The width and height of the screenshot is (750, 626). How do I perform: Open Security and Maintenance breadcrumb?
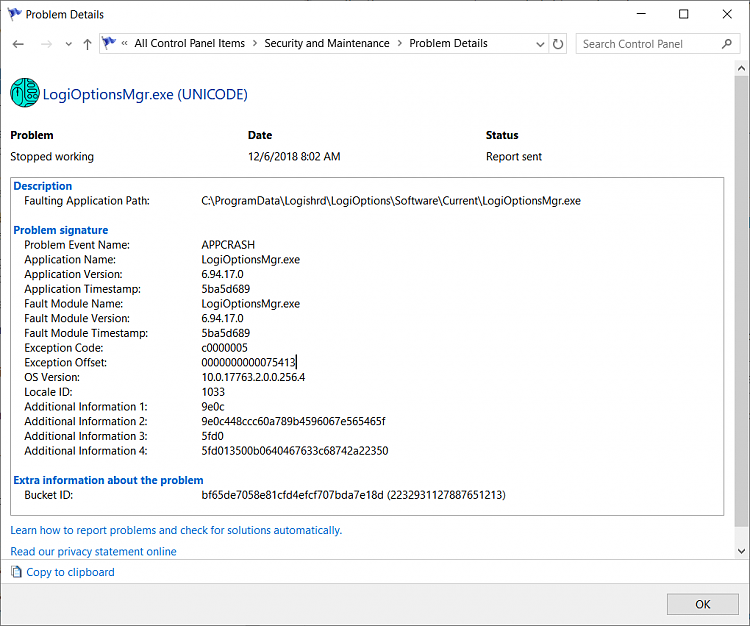pyautogui.click(x=327, y=44)
